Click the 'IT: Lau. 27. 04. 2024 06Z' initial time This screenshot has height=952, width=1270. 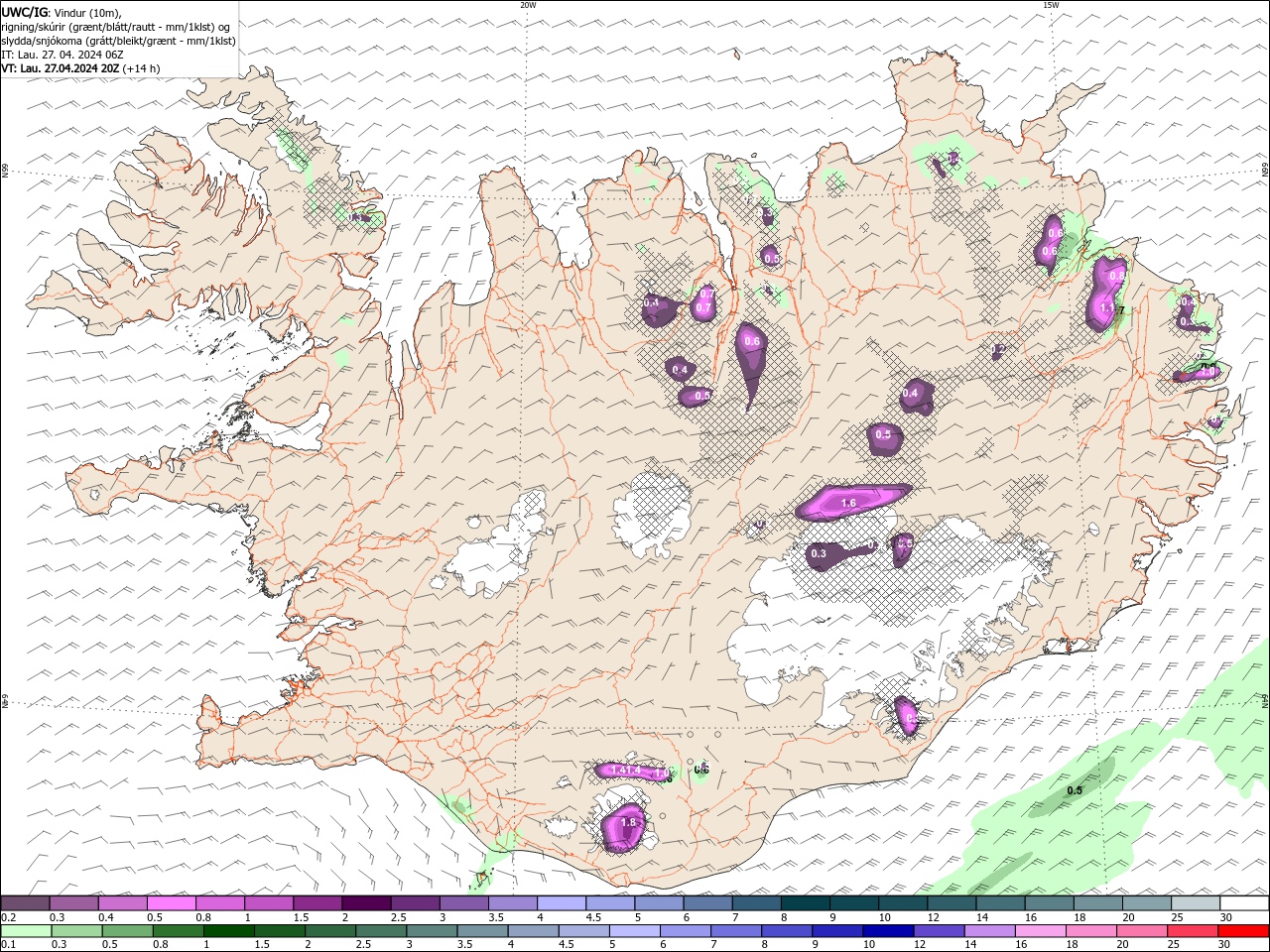pos(63,55)
